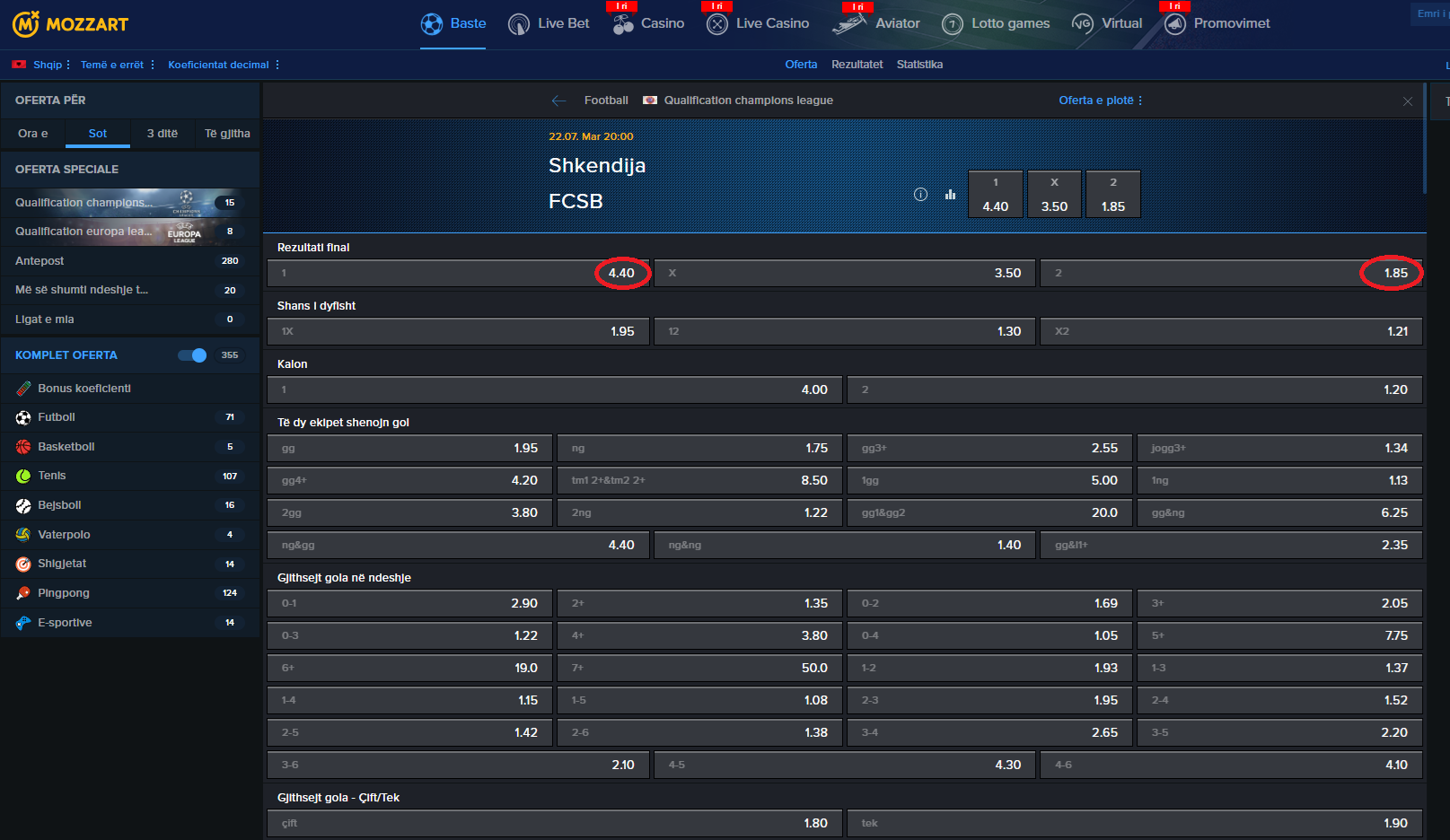This screenshot has width=1450, height=840.
Task: Select gg1&gg2 odds 20.0
Action: pyautogui.click(x=989, y=512)
